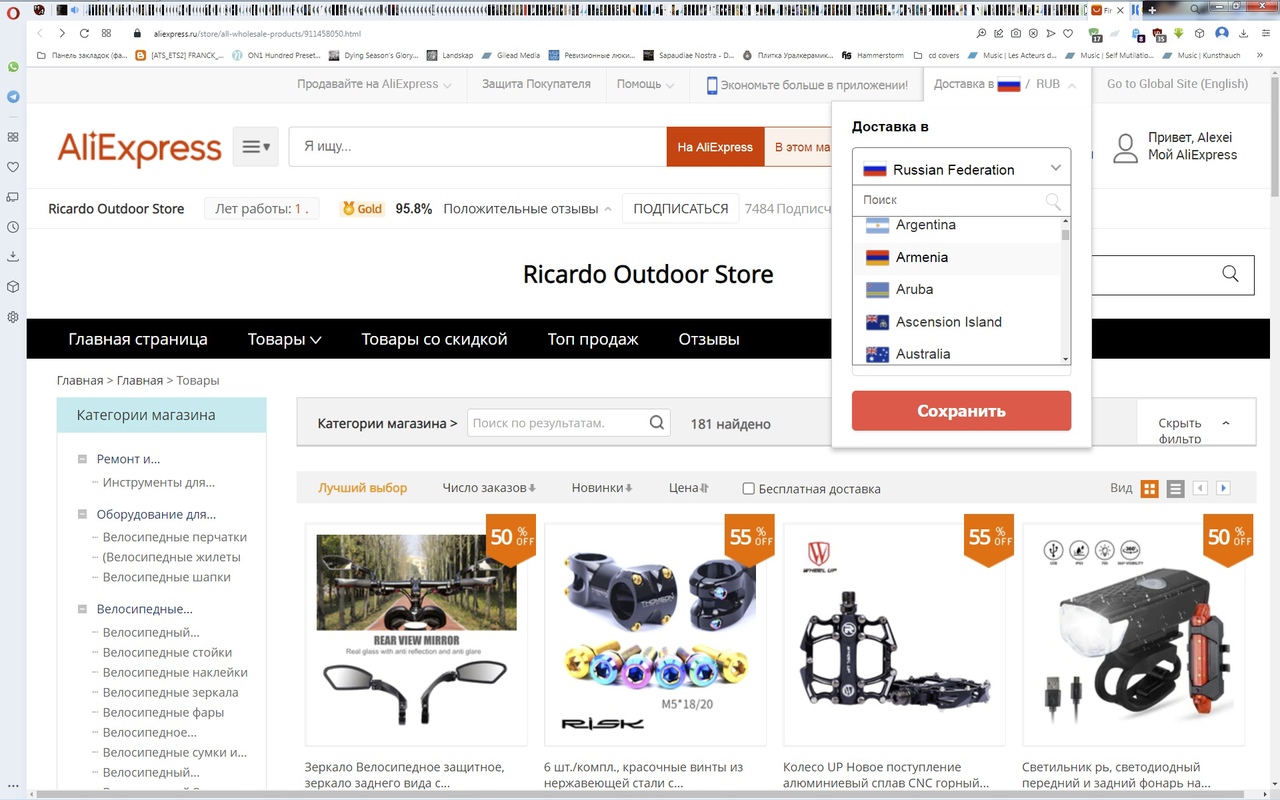Viewport: 1280px width, 800px height.
Task: Open the Russian Federation country dropdown
Action: 961,168
